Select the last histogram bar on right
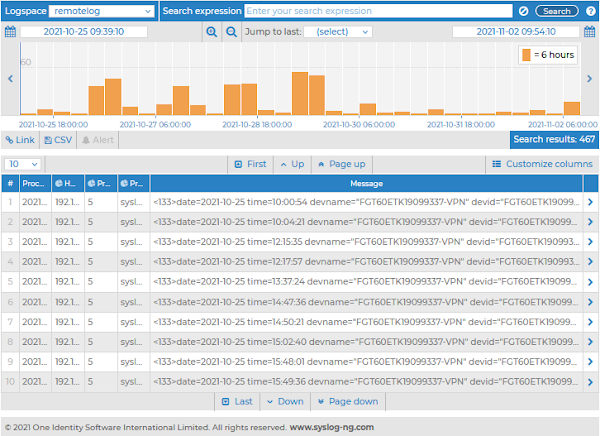 tap(572, 108)
